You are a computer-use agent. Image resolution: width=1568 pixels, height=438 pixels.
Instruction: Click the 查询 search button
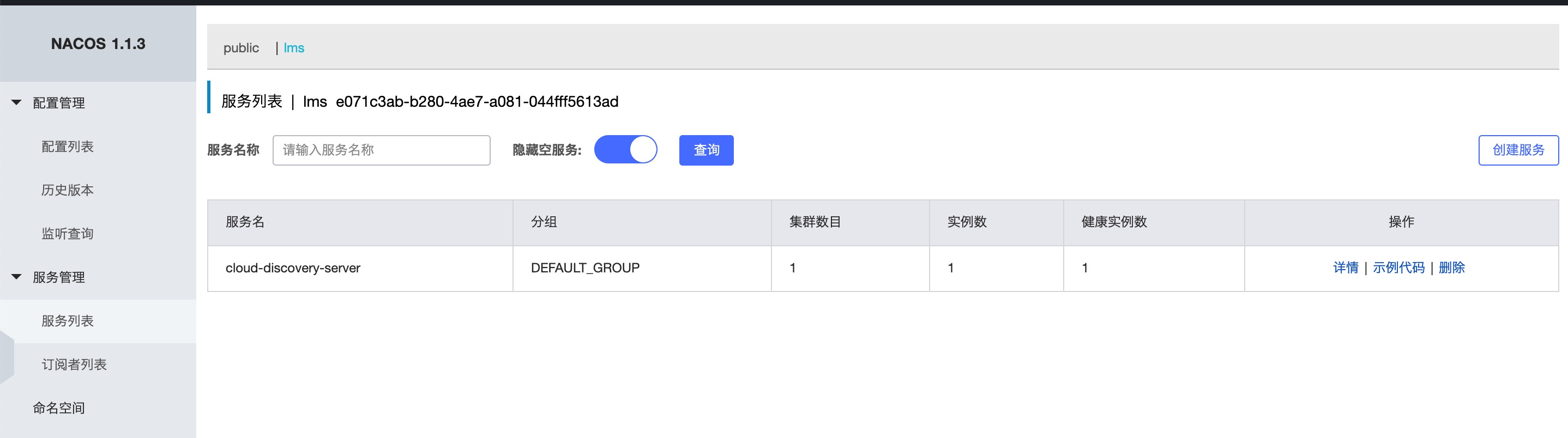pyautogui.click(x=706, y=150)
